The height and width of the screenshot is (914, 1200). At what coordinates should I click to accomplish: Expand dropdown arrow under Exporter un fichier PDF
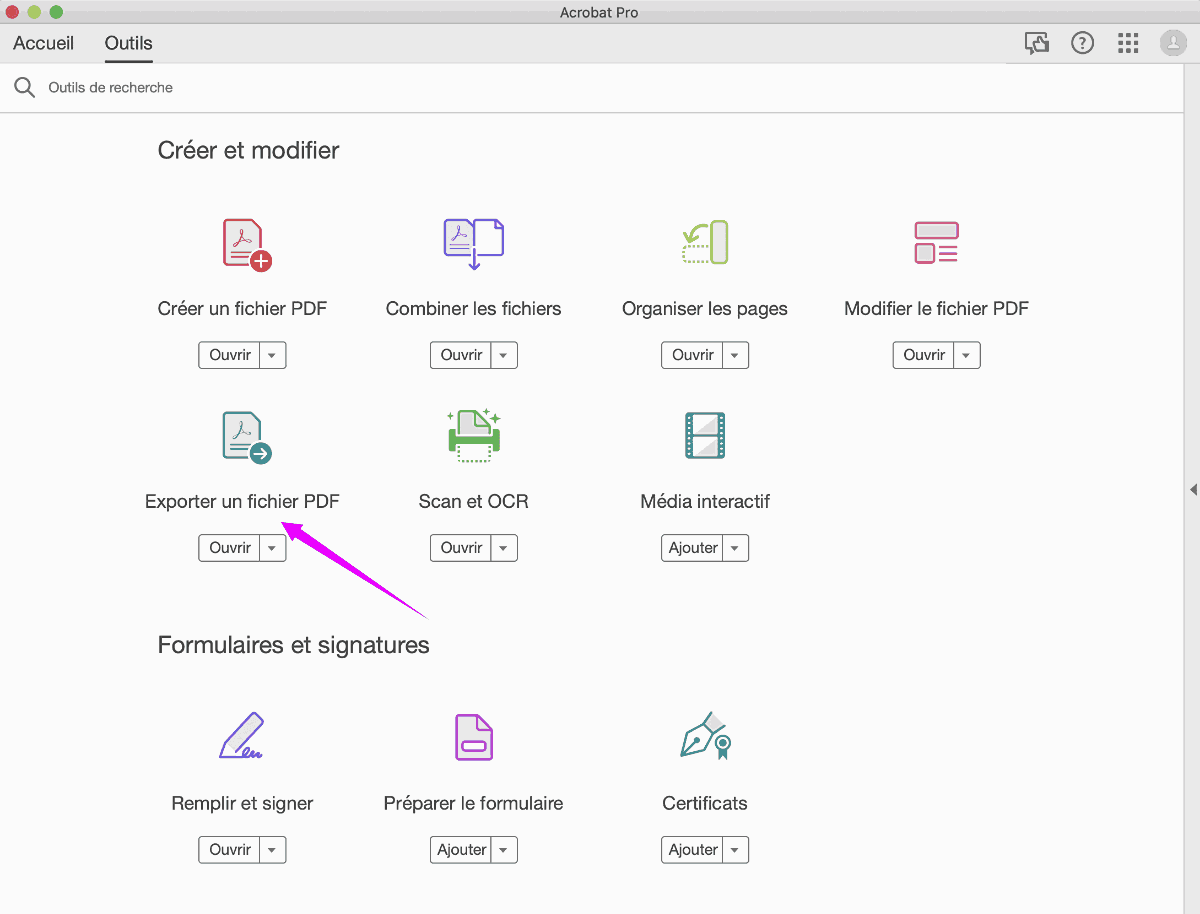coord(273,548)
